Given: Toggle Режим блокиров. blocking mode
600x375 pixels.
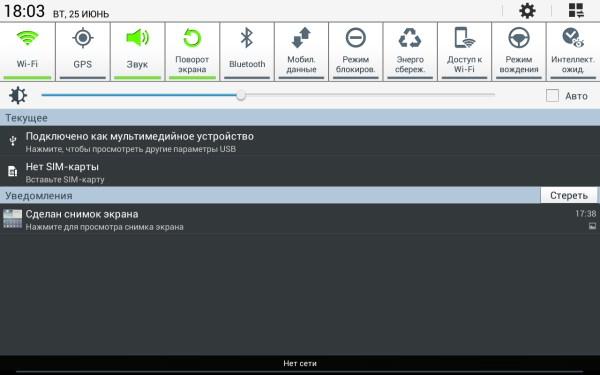Looking at the screenshot, I should point(356,51).
